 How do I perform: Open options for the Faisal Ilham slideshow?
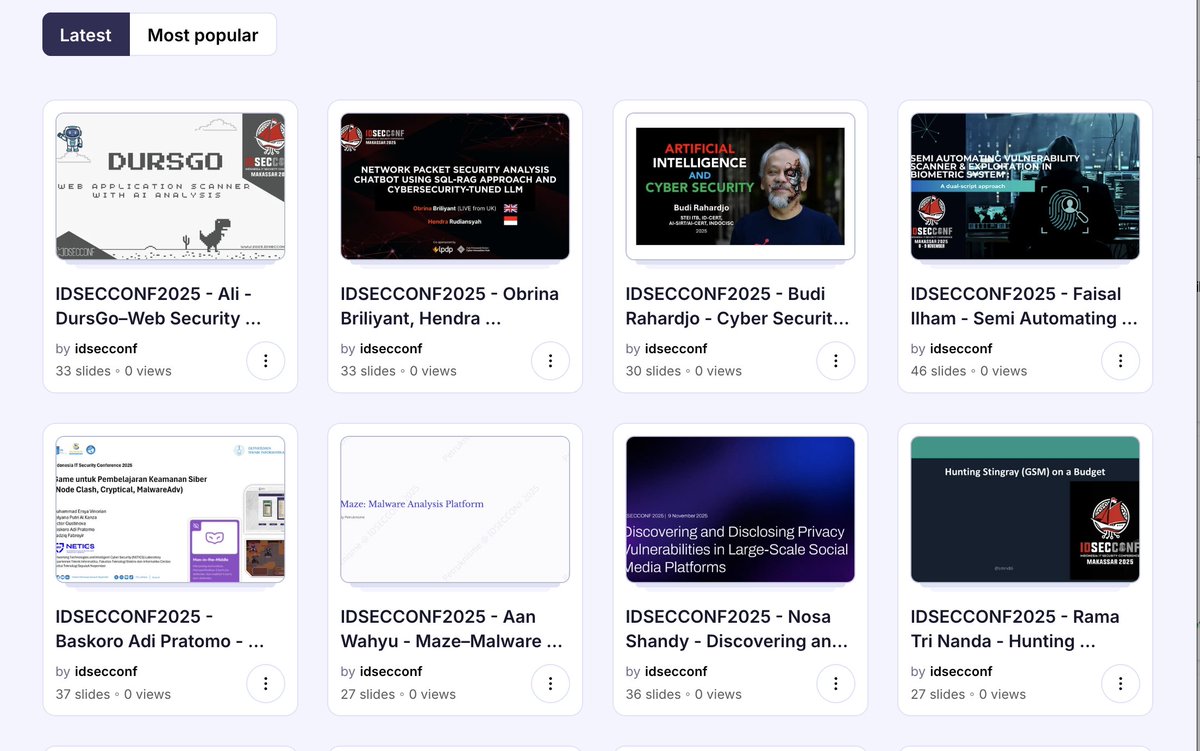tap(1120, 360)
